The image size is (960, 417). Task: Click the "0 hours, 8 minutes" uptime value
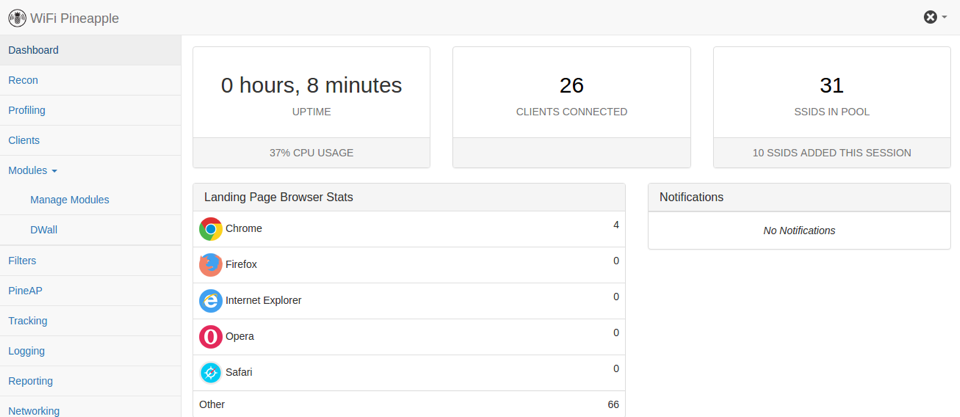[311, 86]
